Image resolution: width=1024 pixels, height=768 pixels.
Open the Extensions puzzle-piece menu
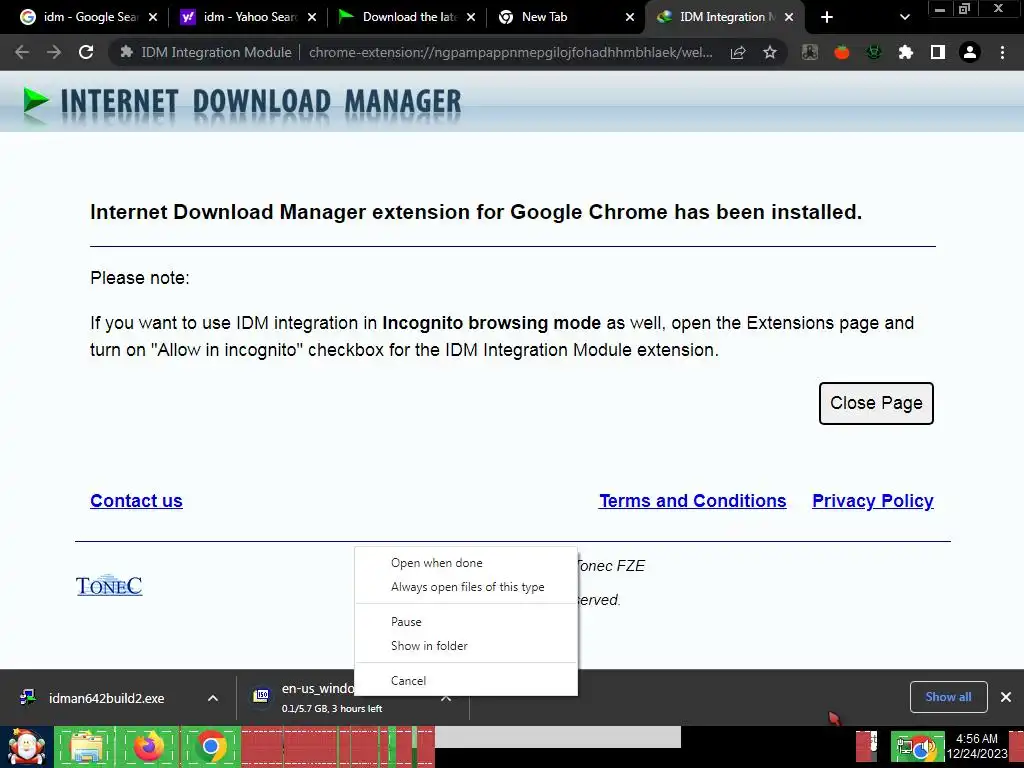(x=906, y=52)
